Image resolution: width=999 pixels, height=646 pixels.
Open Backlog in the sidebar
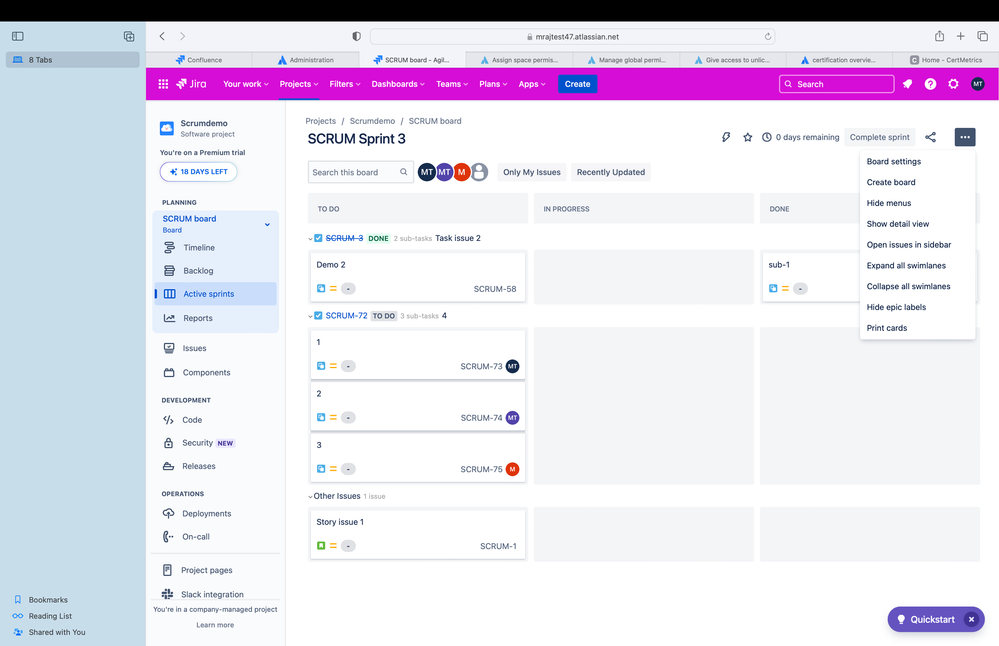(215, 271)
